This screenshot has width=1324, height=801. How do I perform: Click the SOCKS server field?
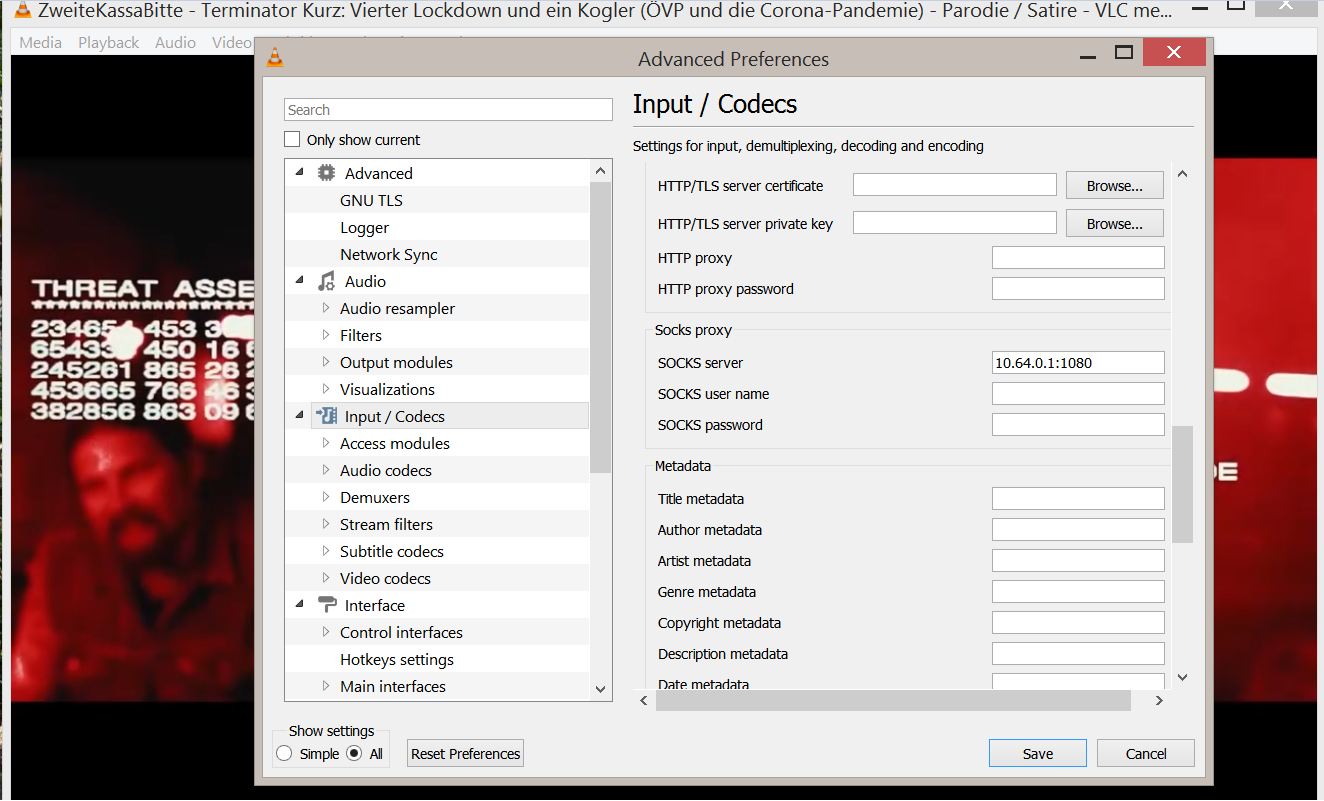pos(1078,363)
